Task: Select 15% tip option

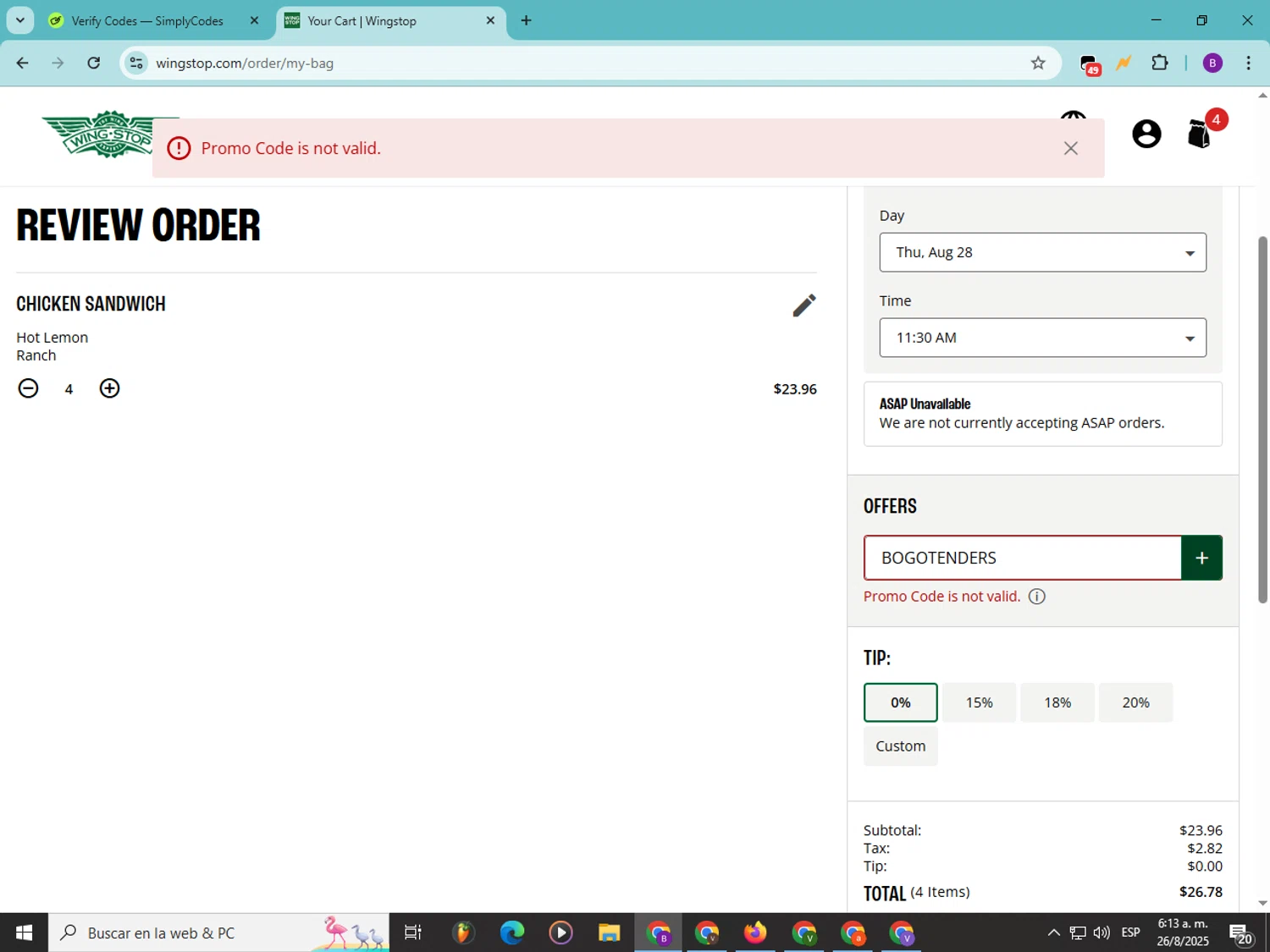Action: coord(979,702)
